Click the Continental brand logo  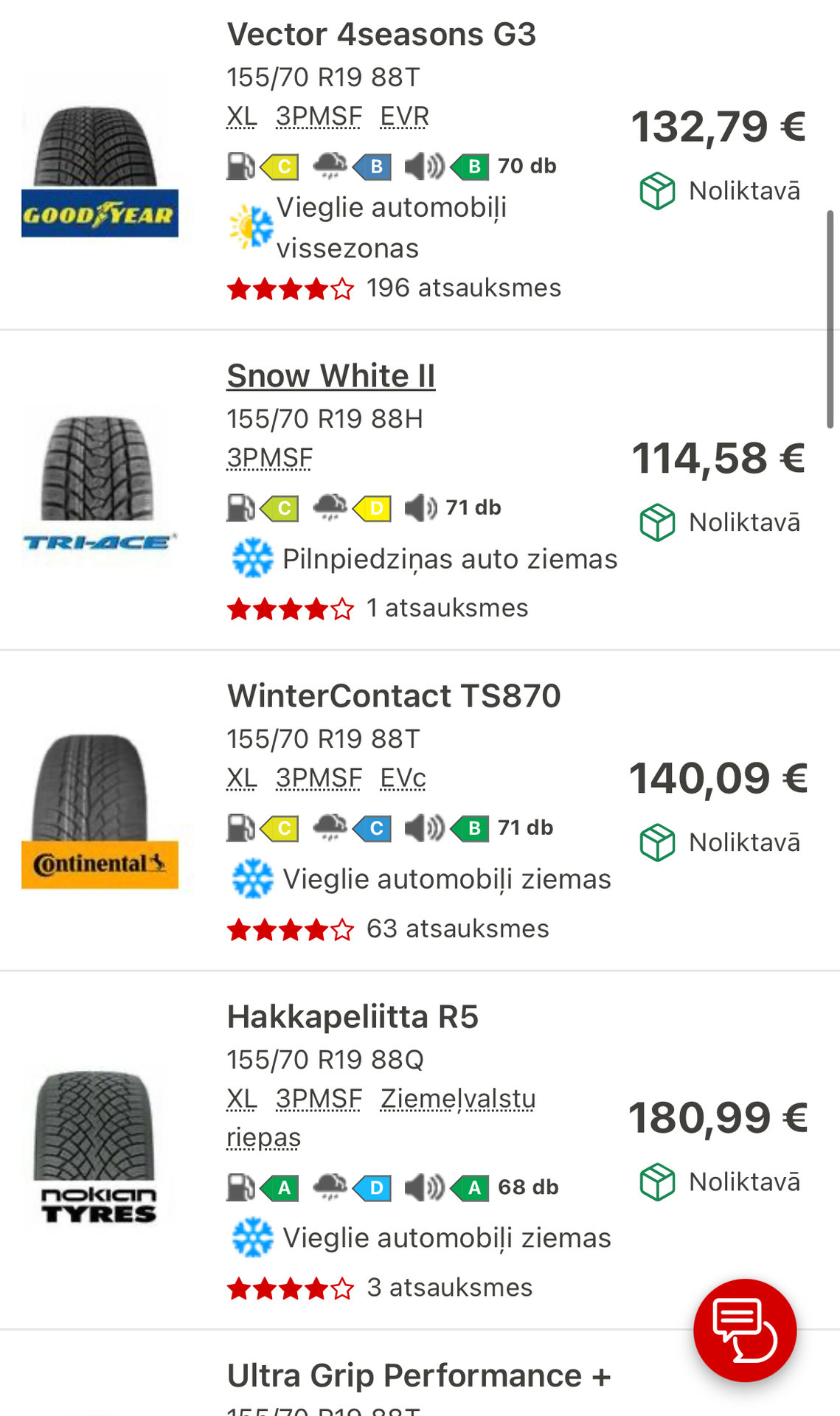(100, 864)
